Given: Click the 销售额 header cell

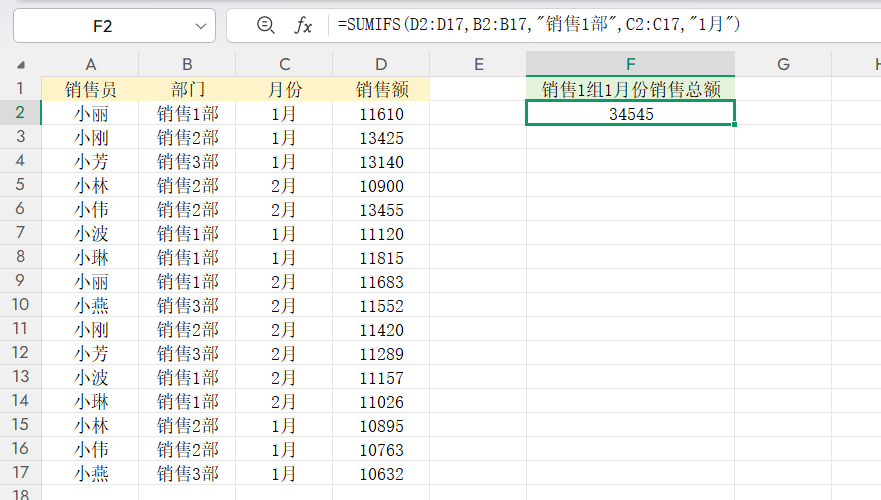Looking at the screenshot, I should pos(381,89).
